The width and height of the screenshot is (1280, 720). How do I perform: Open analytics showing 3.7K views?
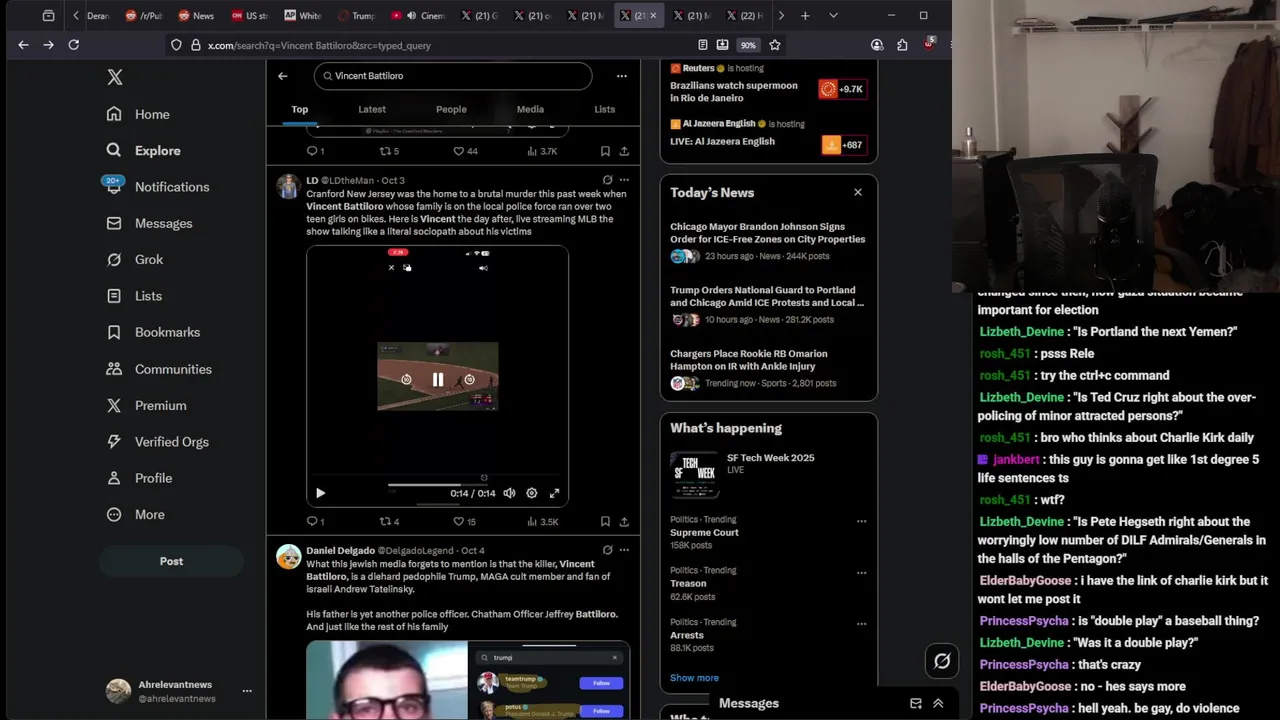click(x=542, y=151)
